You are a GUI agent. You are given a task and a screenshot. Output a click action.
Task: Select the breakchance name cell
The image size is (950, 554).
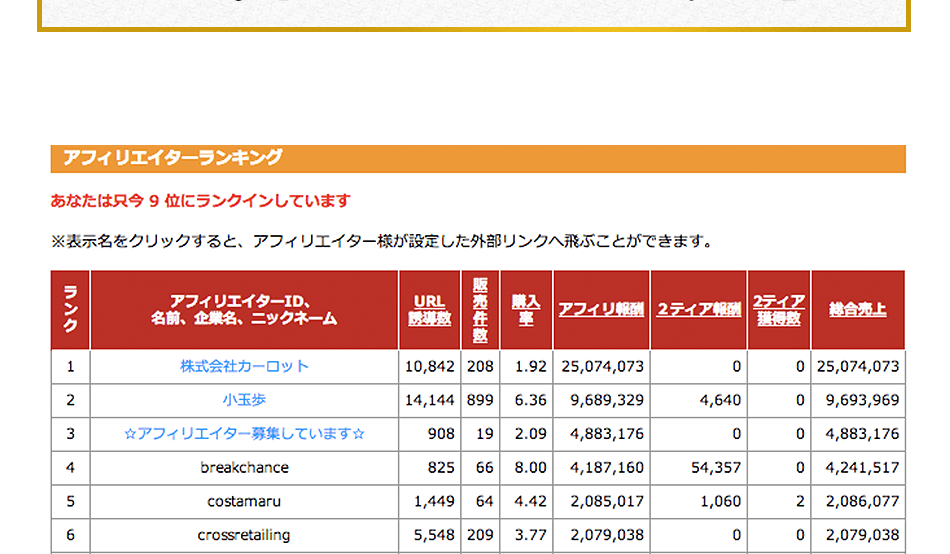click(x=244, y=468)
